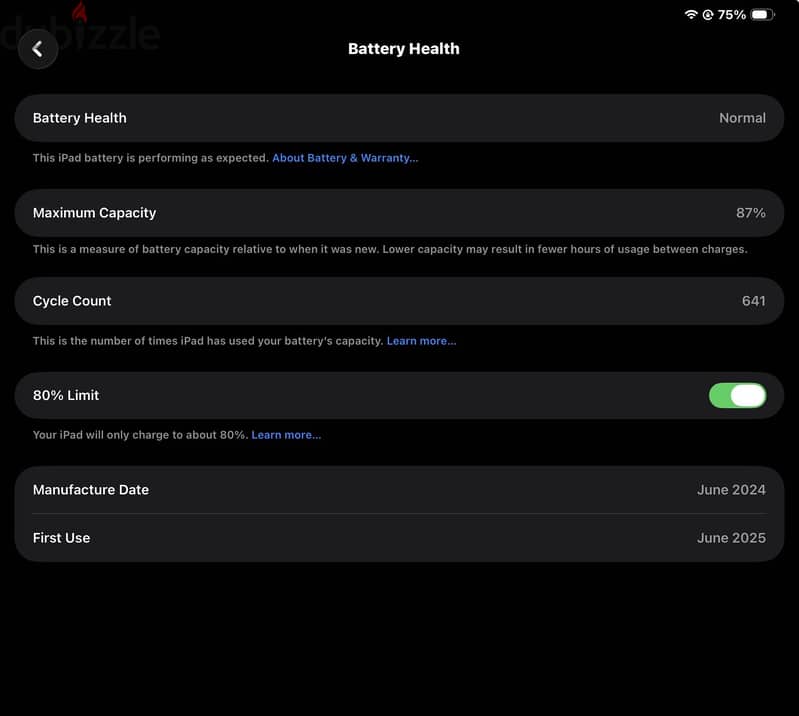Tap 'Your iPad will only charge' text

[141, 435]
